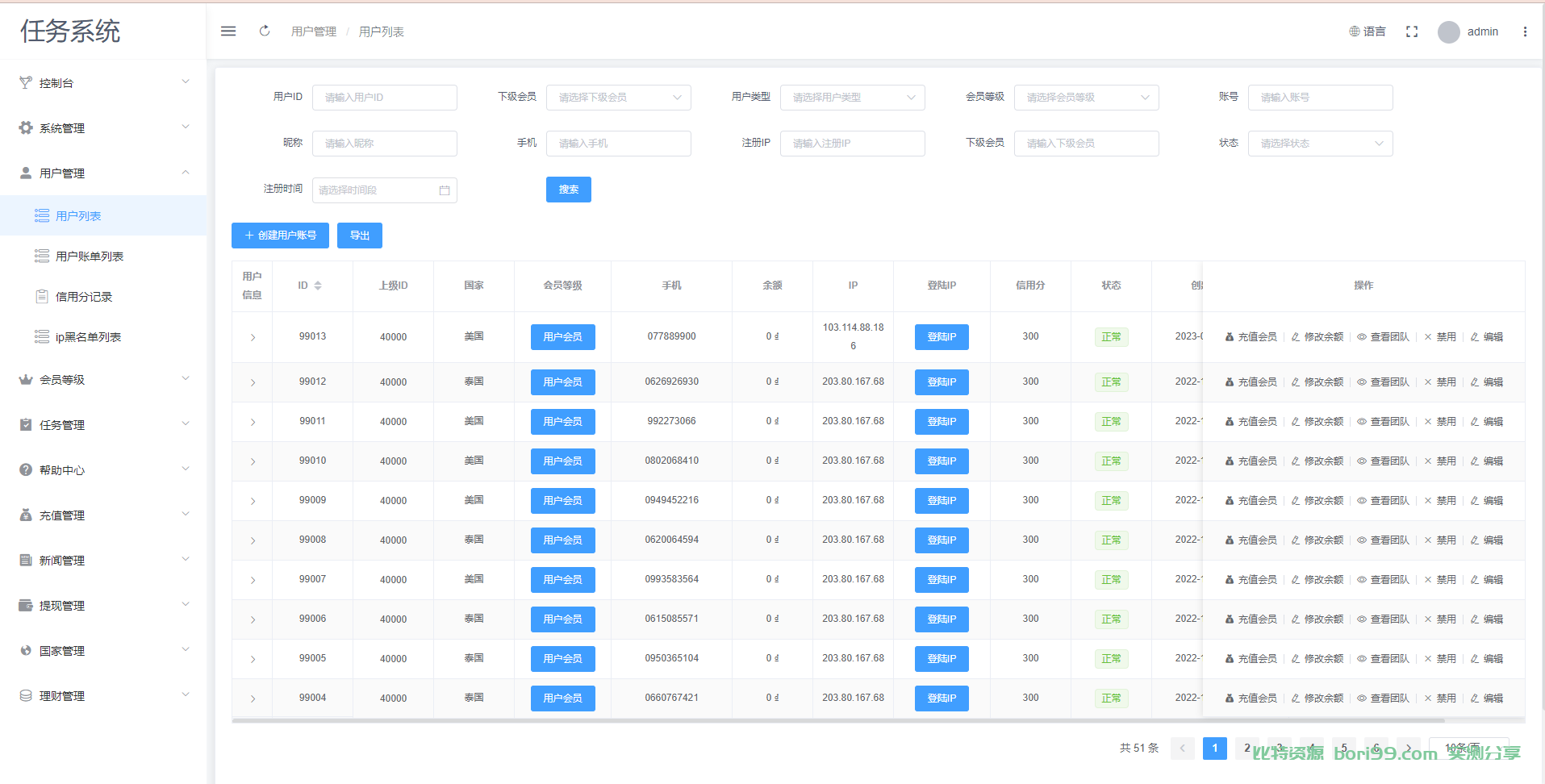The image size is (1545, 784).
Task: Expand the 系统管理 sidebar menu
Action: pos(103,128)
